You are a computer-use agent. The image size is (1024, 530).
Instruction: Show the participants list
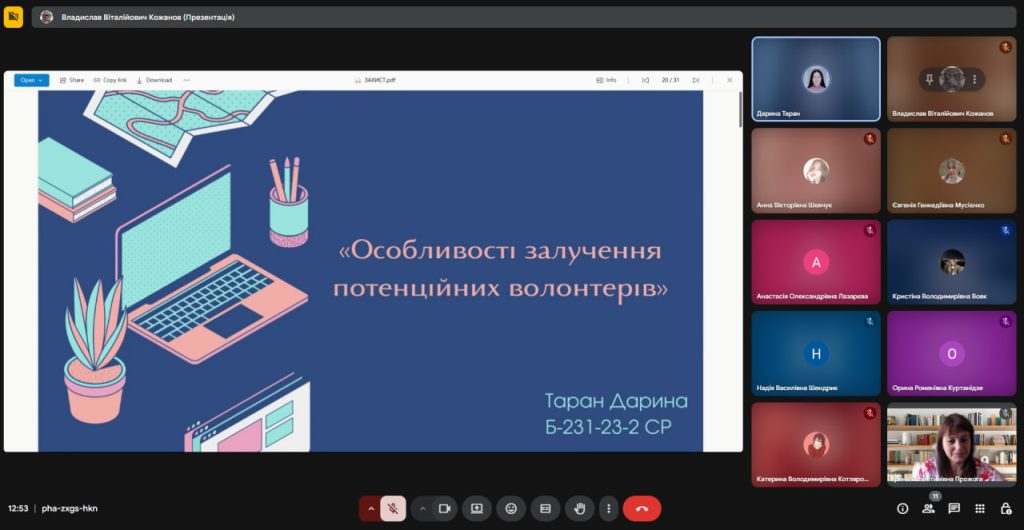[928, 508]
